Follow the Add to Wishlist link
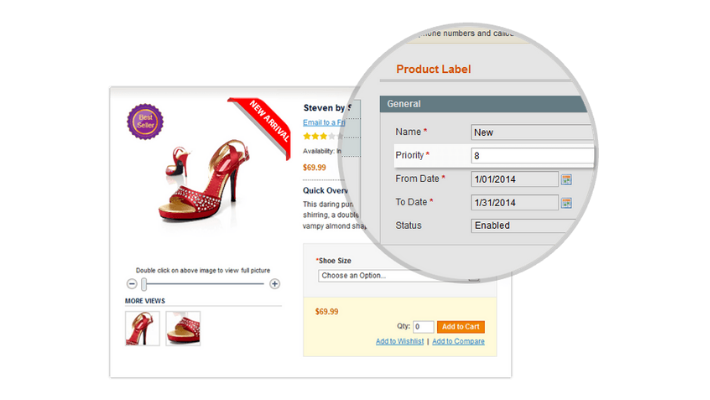 click(400, 342)
